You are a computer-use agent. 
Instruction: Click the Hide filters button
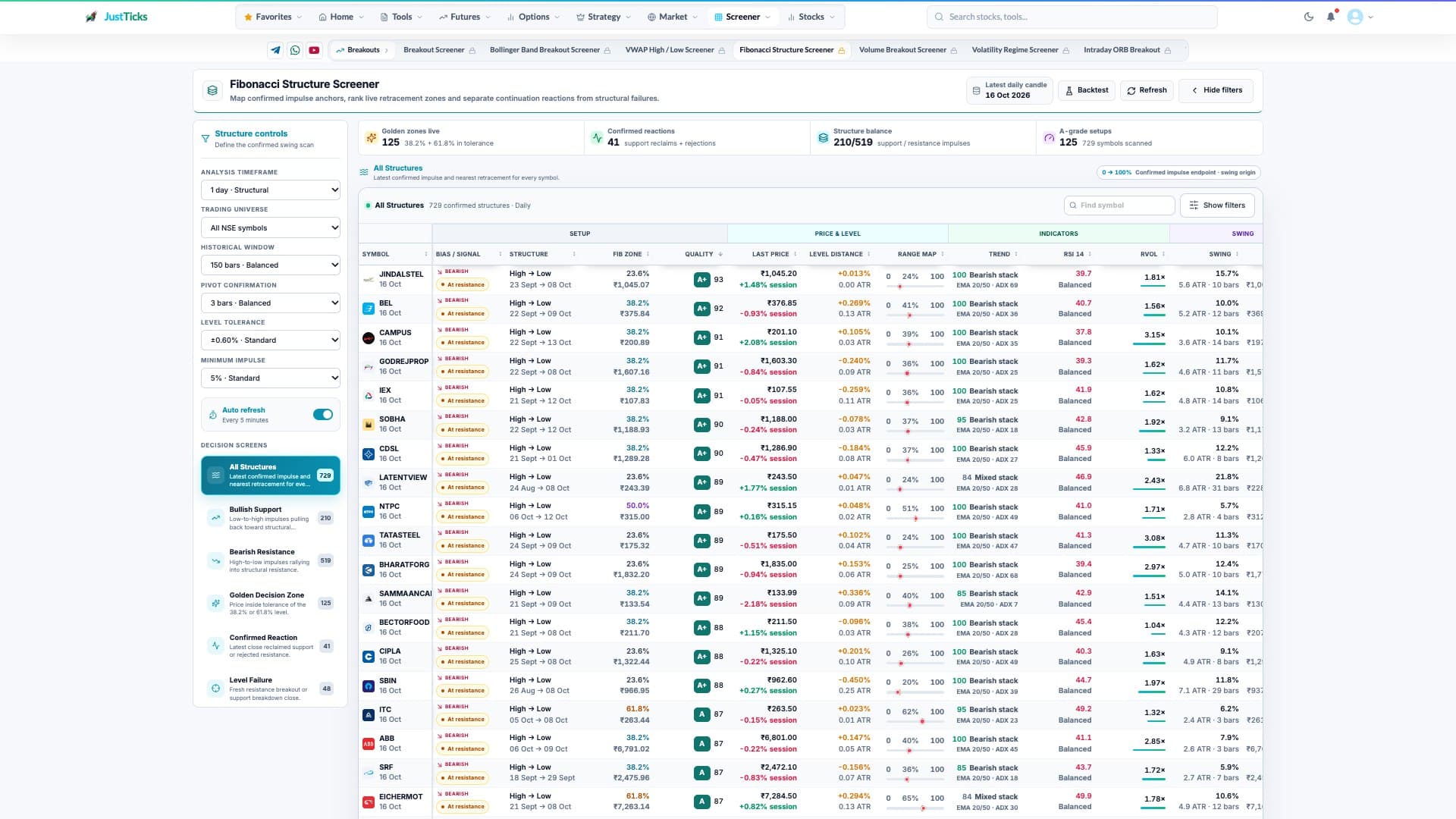tap(1216, 90)
